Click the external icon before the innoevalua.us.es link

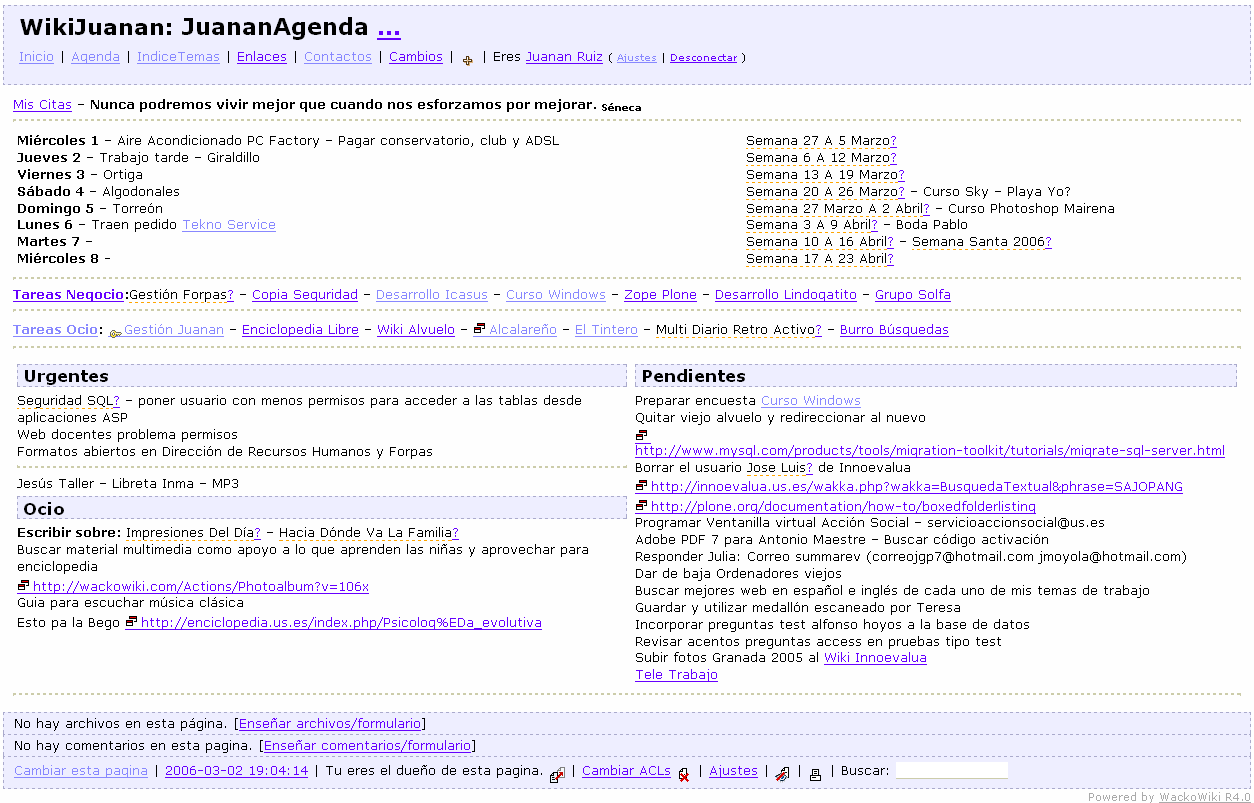tap(641, 486)
